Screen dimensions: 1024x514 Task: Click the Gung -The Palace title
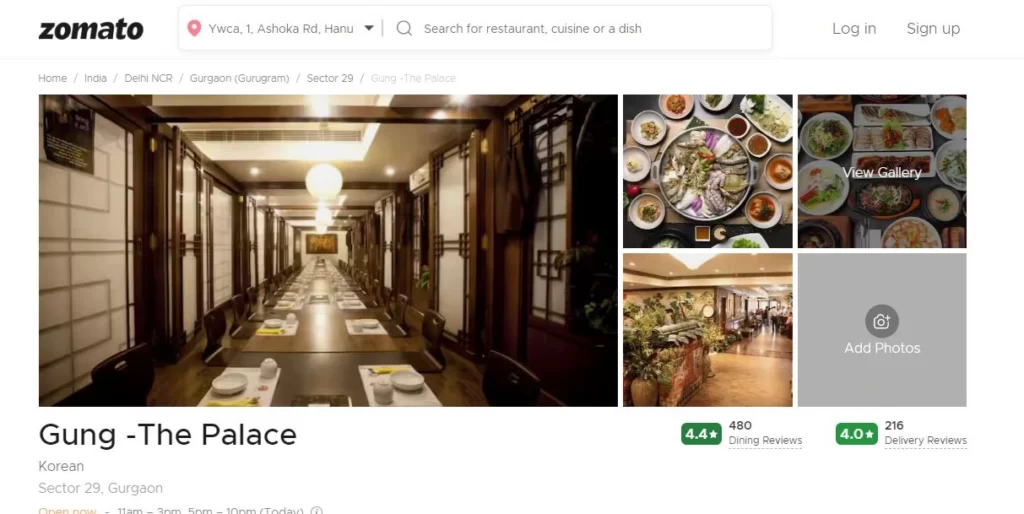point(168,435)
